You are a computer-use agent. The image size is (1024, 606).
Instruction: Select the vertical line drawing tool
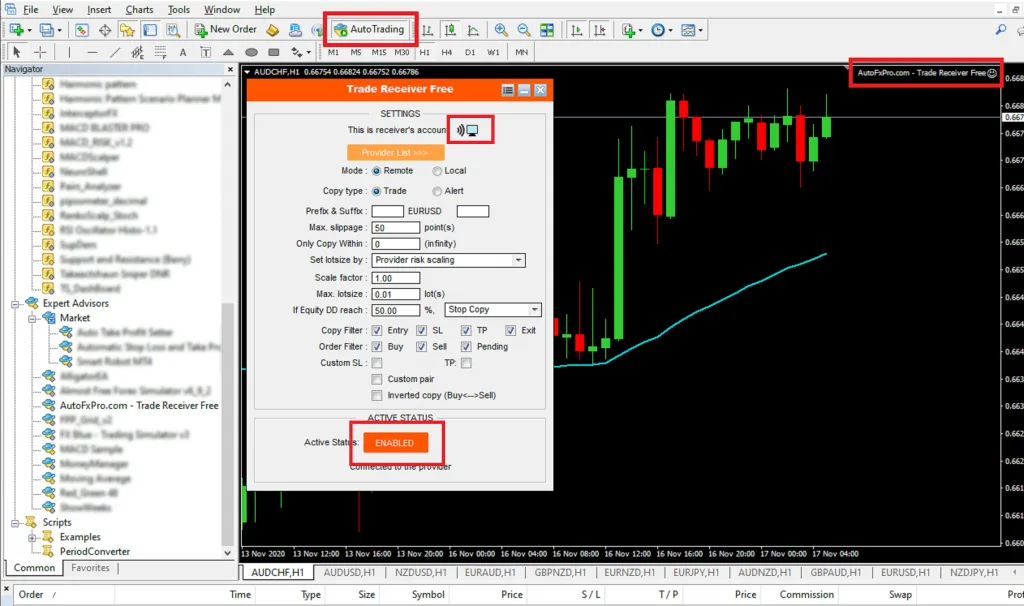click(x=69, y=52)
